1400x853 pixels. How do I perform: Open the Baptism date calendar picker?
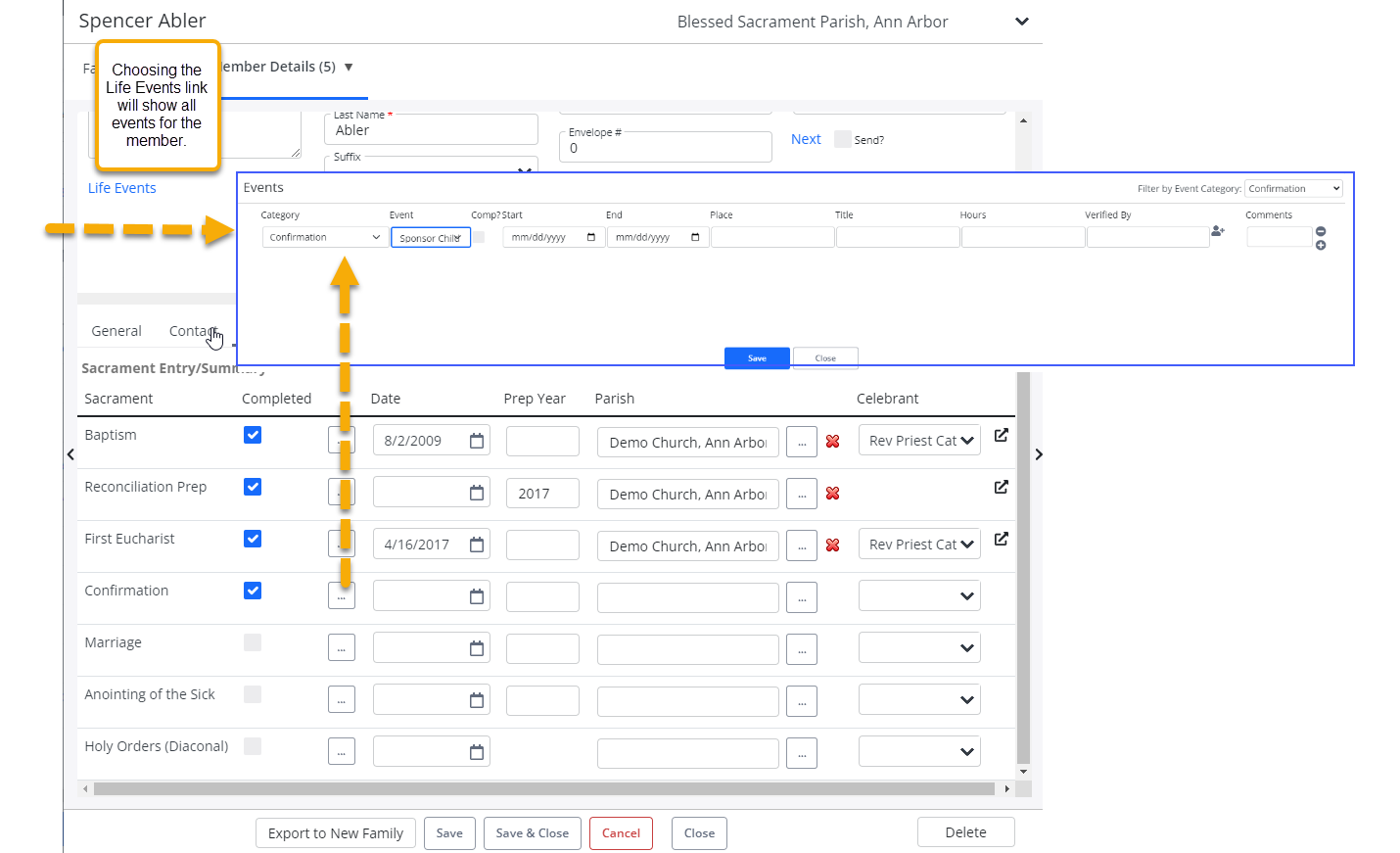(477, 442)
